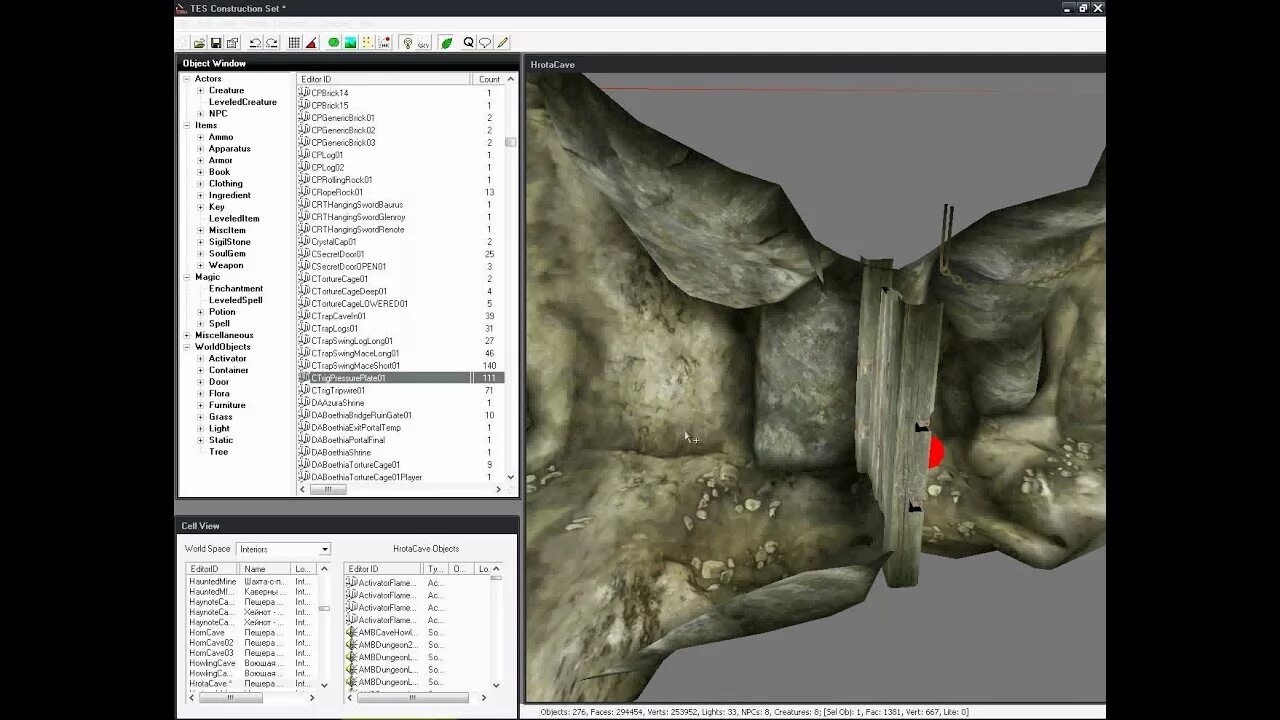Screen dimensions: 1280x720
Task: Click the HrotaCave render window title
Action: [x=552, y=64]
